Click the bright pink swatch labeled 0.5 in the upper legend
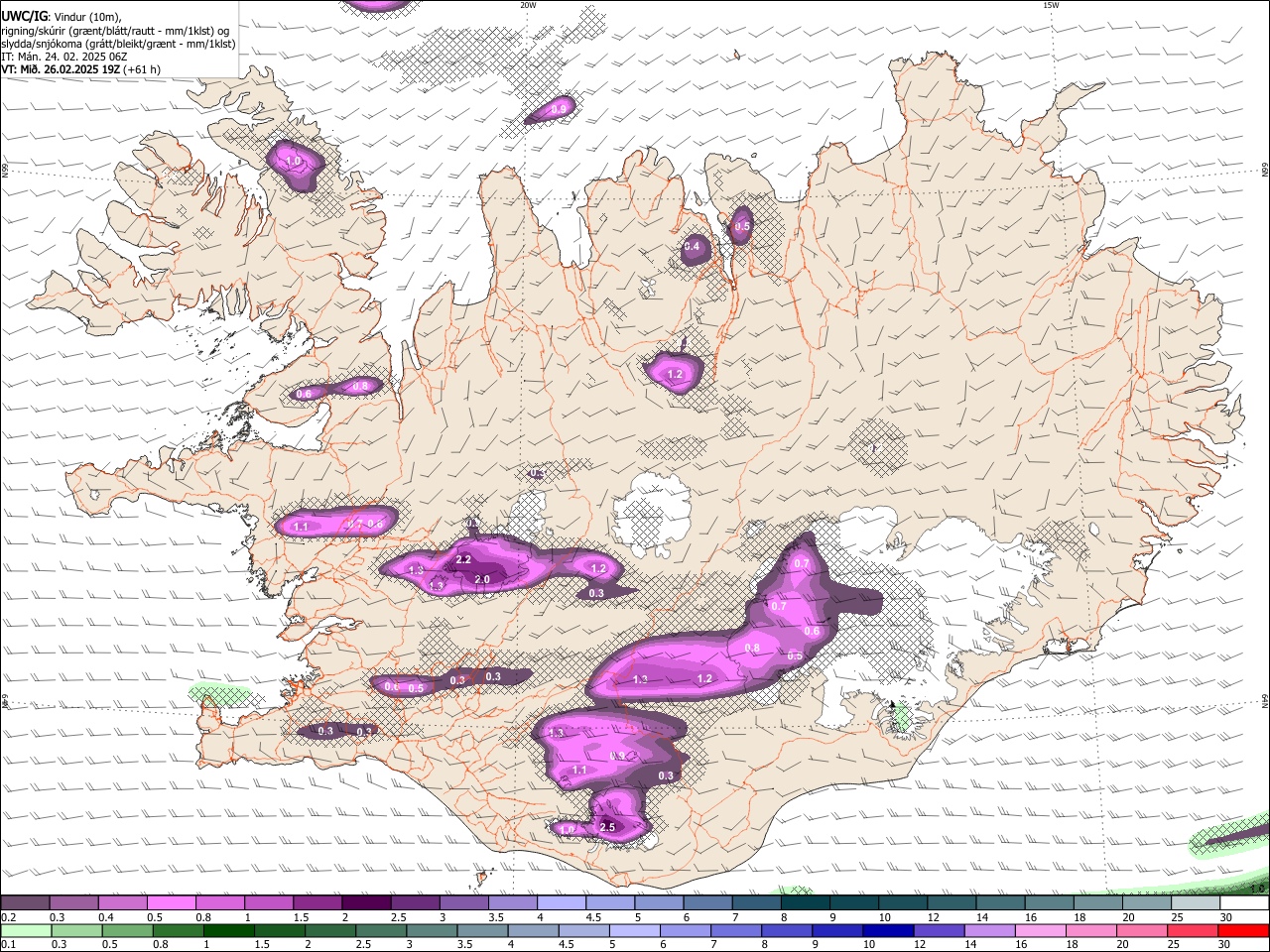 click(171, 902)
